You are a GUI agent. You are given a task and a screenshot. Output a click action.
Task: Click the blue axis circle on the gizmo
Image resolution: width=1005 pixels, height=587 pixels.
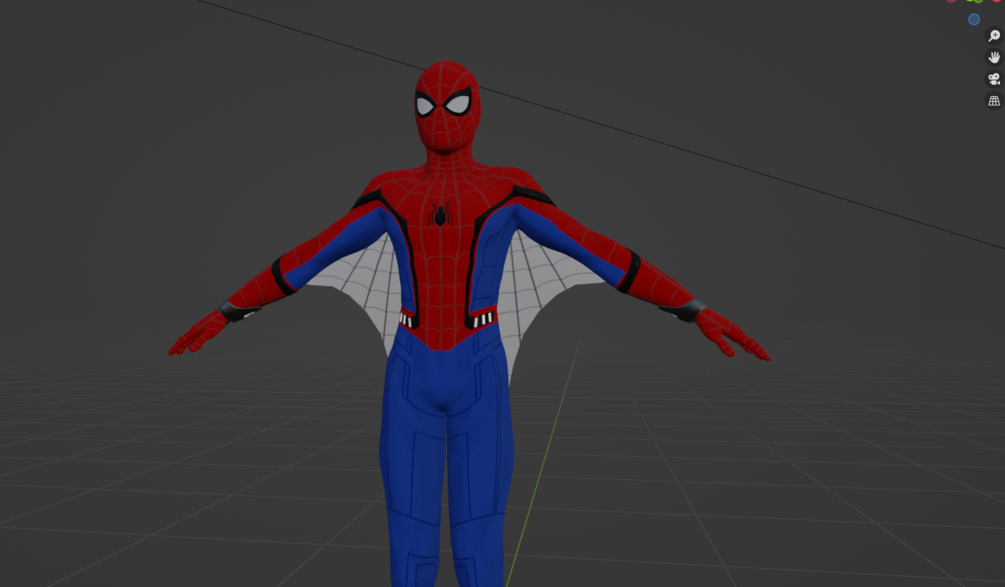[x=974, y=20]
